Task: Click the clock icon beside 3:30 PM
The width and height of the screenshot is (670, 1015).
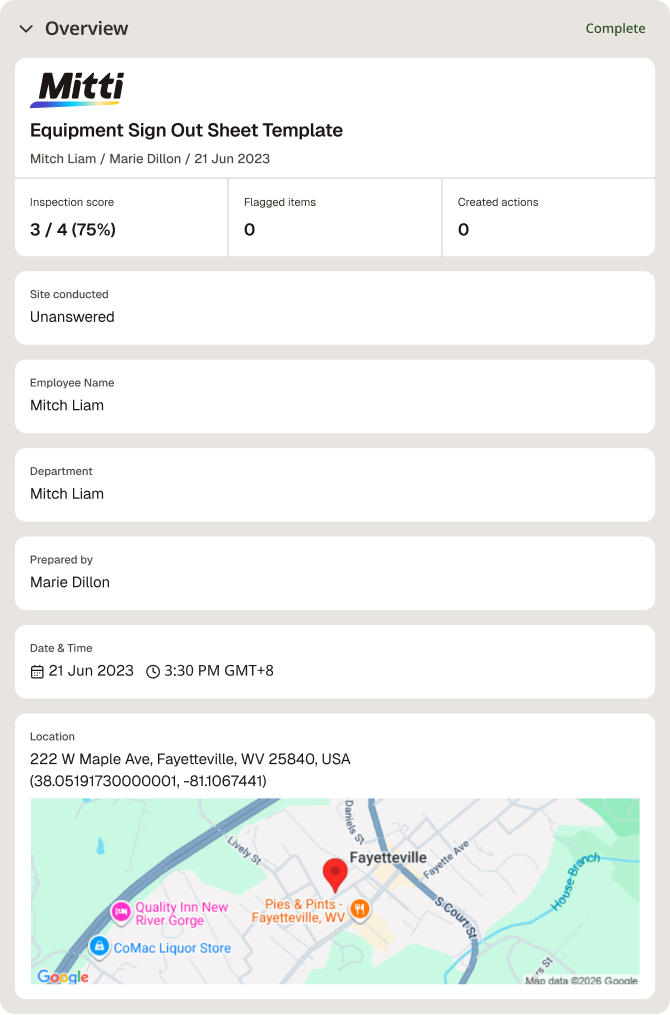Action: point(153,672)
